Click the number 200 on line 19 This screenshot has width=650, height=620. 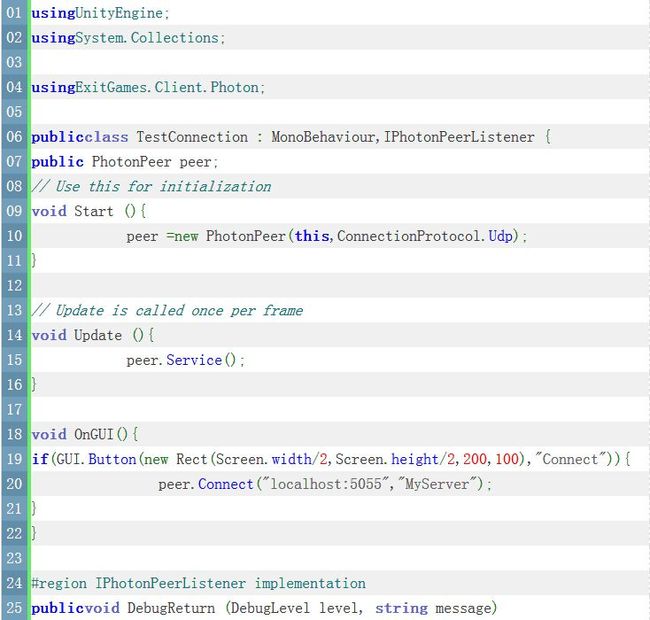475,459
